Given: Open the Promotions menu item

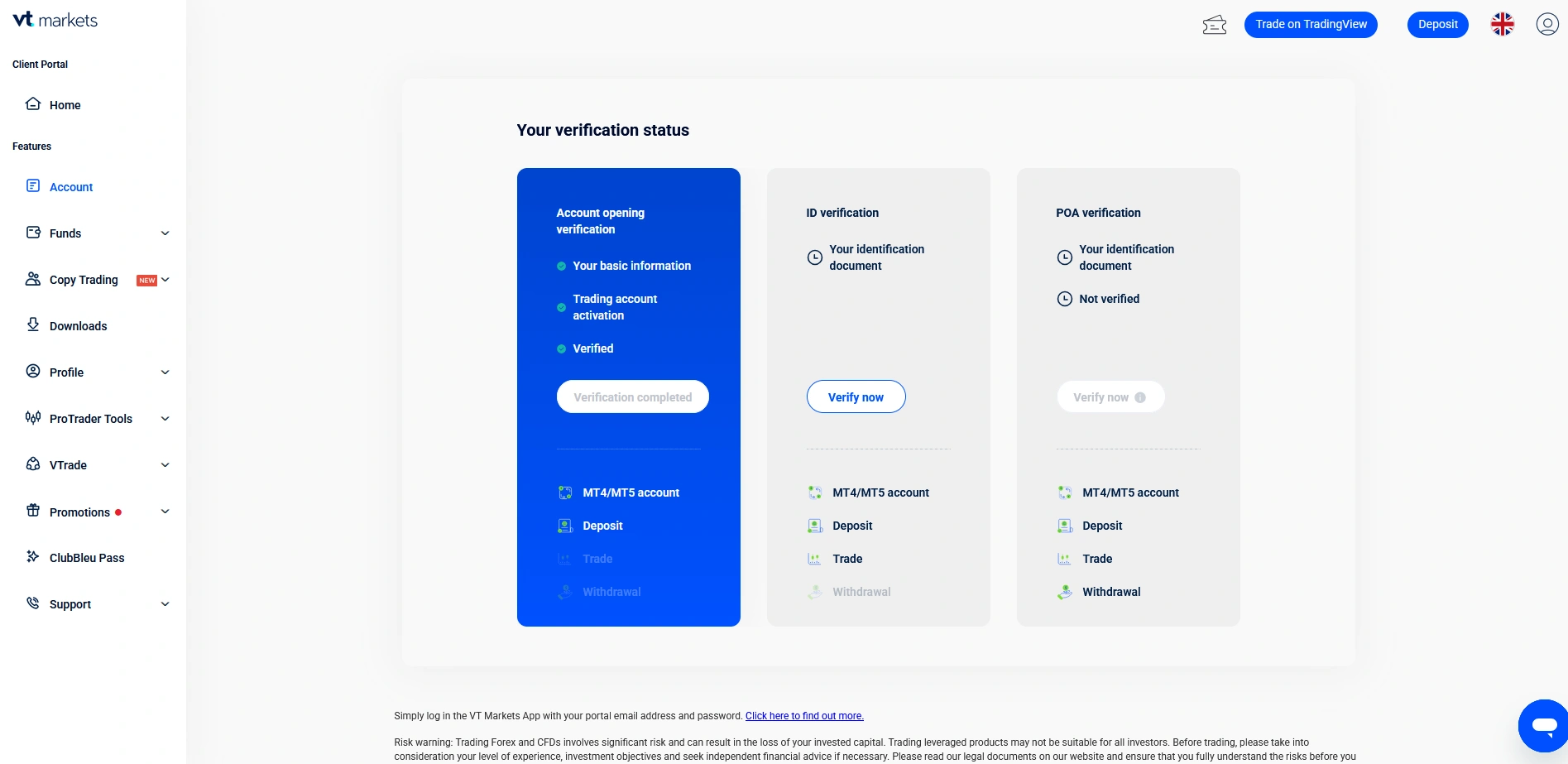Looking at the screenshot, I should [x=79, y=512].
